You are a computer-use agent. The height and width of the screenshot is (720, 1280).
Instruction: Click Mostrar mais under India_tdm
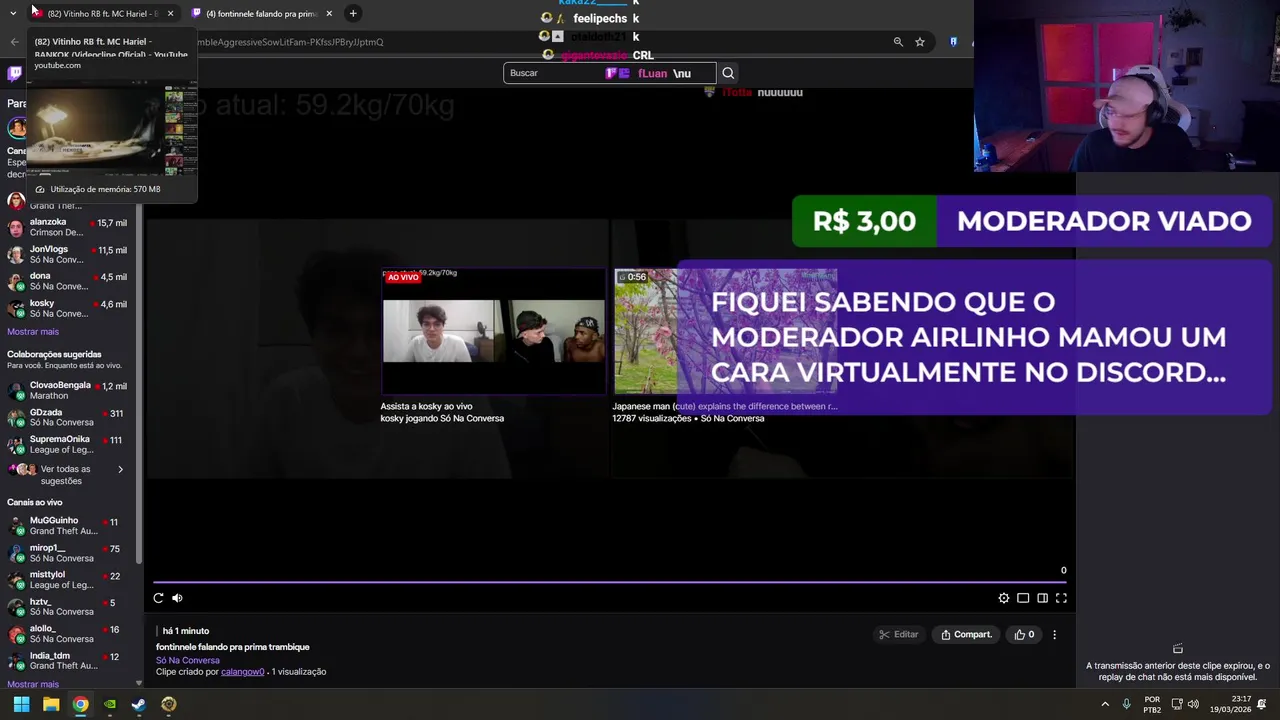(33, 685)
